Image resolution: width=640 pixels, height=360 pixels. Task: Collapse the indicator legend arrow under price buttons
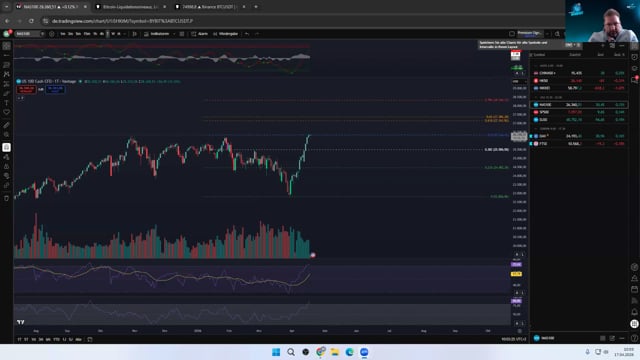[20, 98]
